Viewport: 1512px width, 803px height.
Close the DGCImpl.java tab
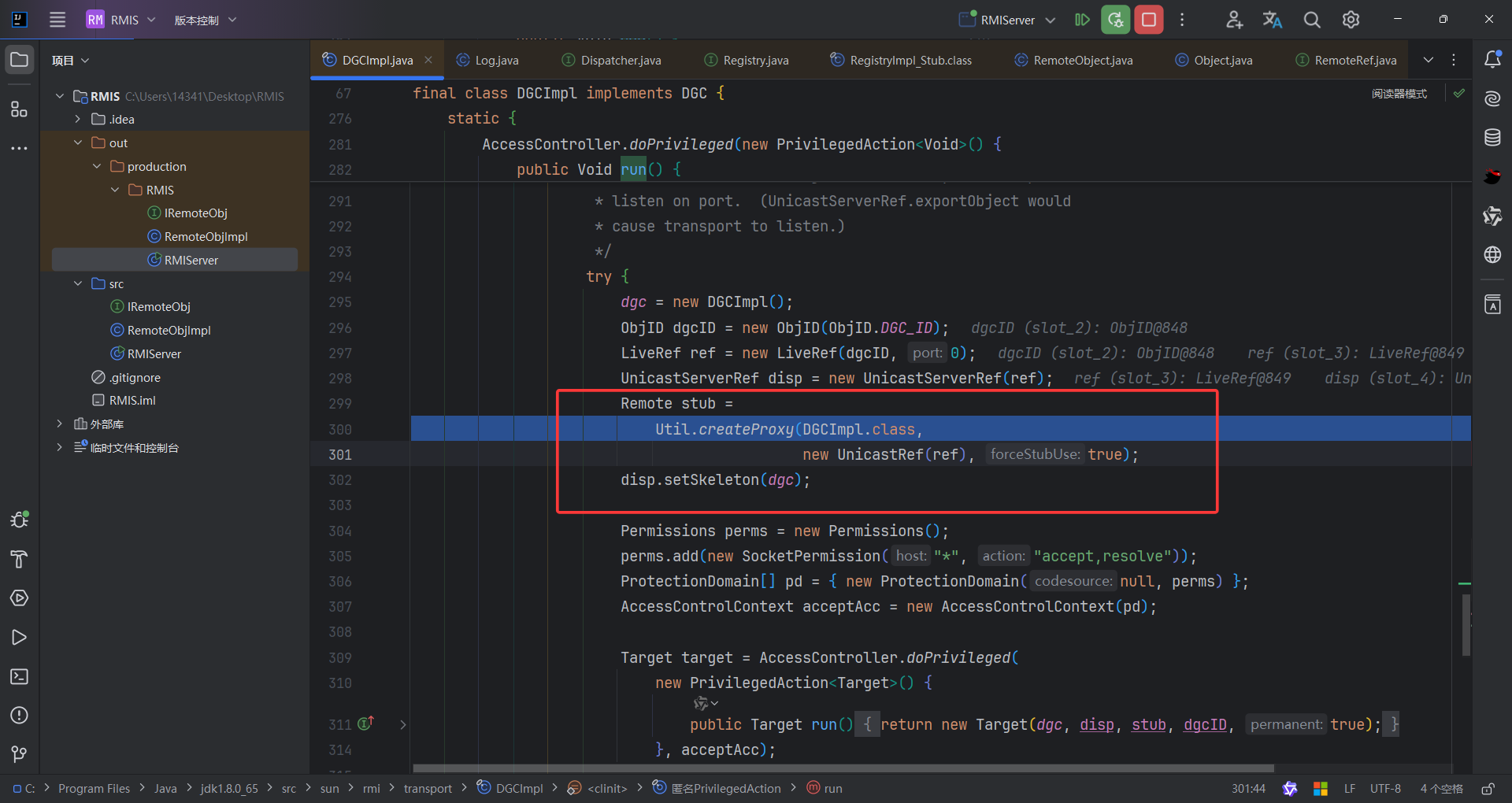pos(428,60)
